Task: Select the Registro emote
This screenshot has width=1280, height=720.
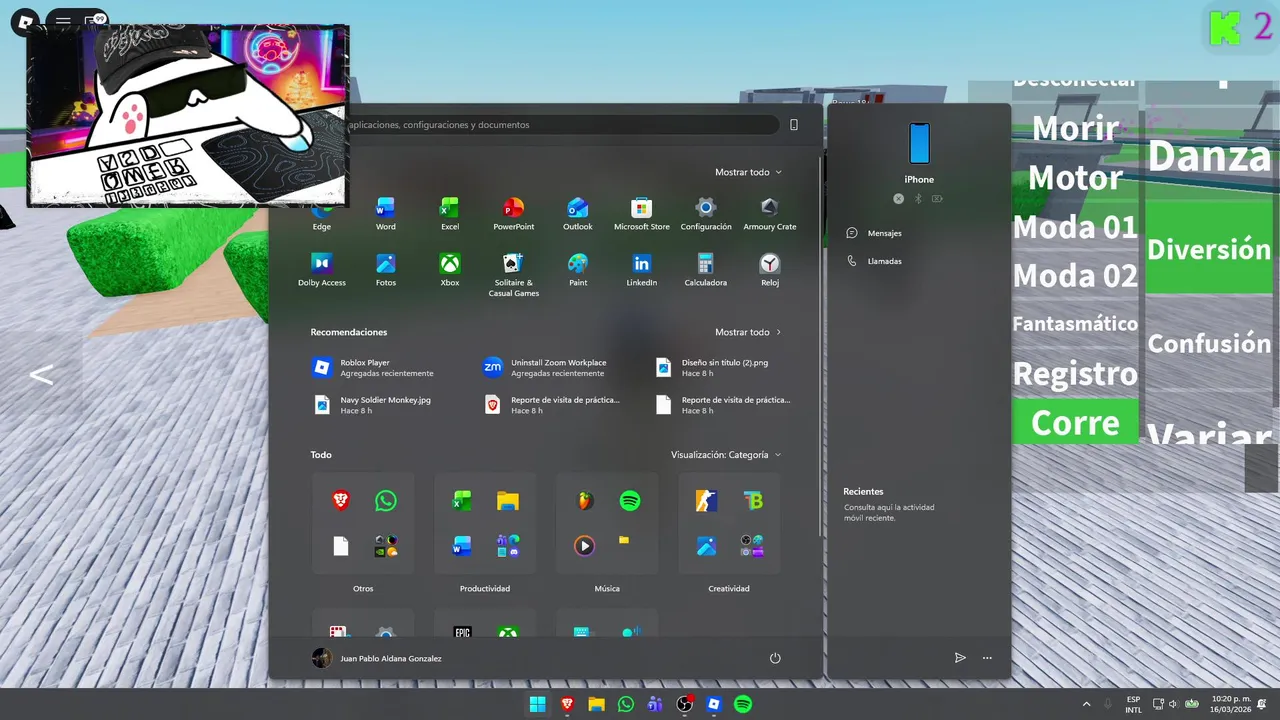Action: pyautogui.click(x=1075, y=374)
